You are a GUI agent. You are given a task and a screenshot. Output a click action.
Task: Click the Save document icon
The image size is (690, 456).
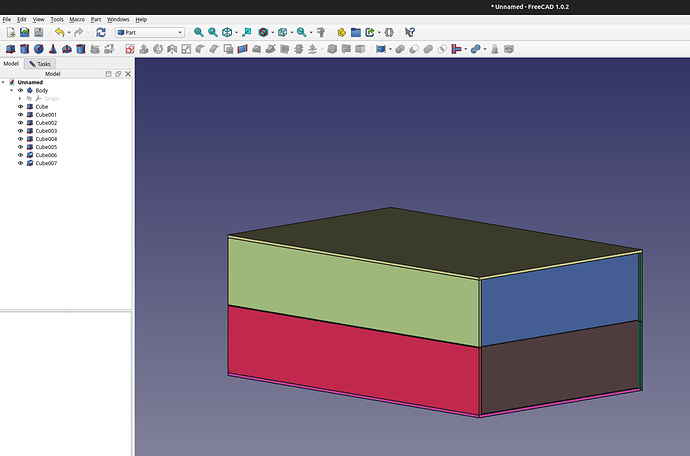pos(39,33)
